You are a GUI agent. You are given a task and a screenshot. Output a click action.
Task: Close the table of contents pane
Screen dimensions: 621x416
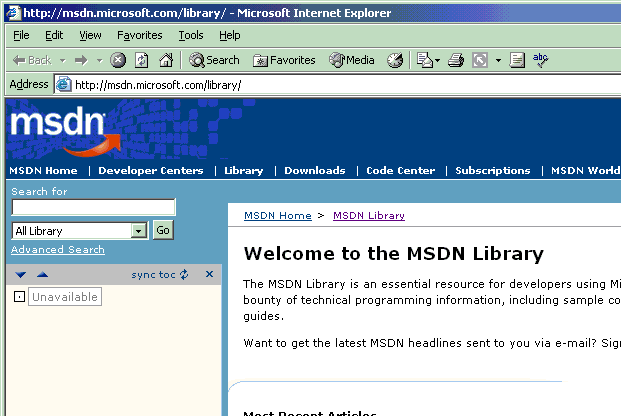point(210,274)
